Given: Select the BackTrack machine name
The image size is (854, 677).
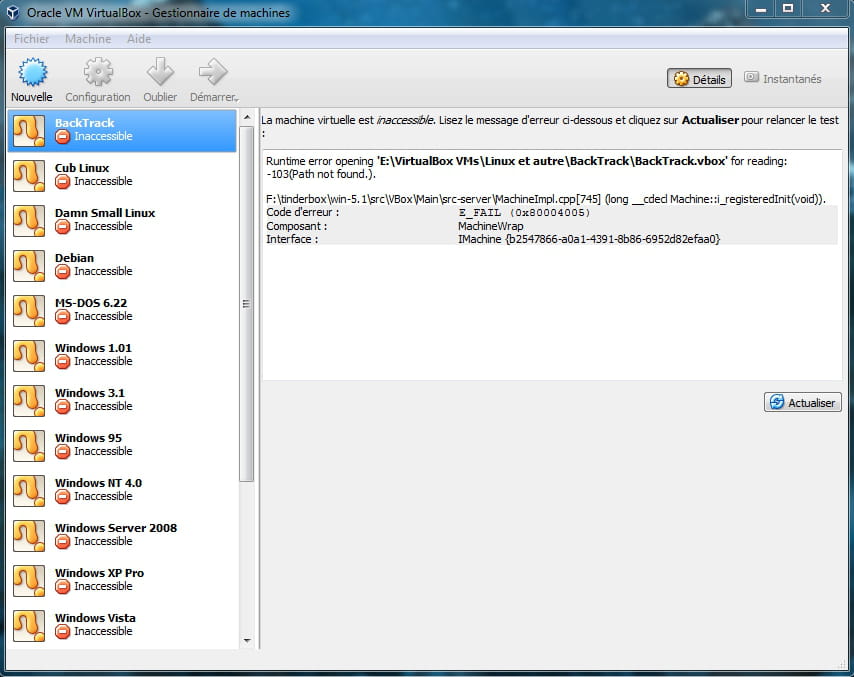Looking at the screenshot, I should (84, 123).
